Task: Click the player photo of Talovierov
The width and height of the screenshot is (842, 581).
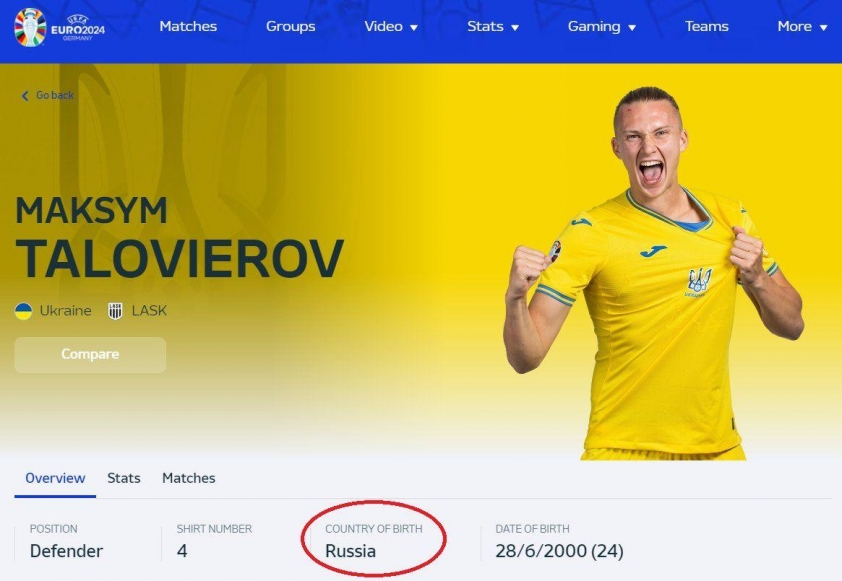Action: click(654, 273)
